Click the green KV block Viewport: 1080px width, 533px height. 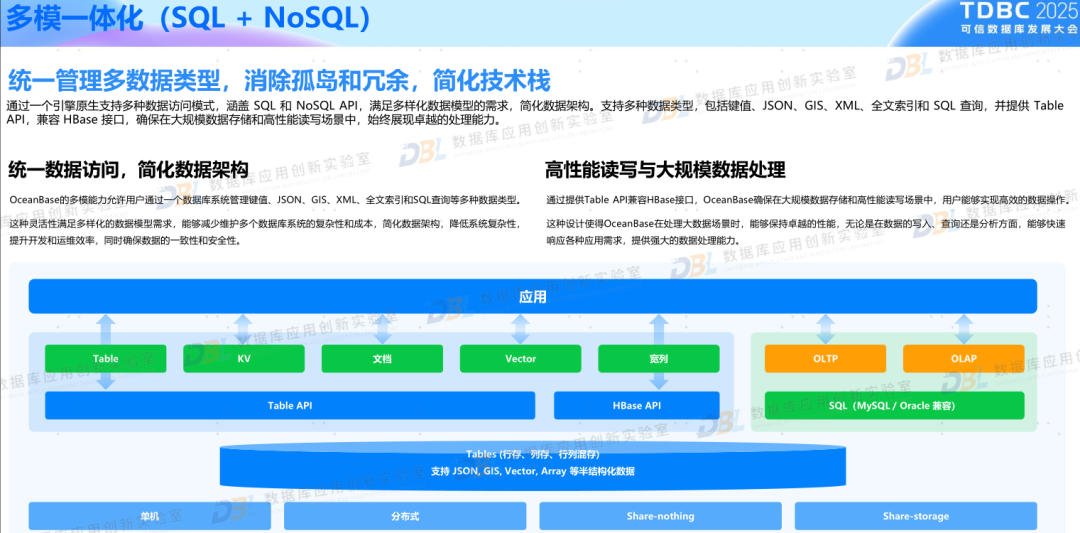(244, 359)
